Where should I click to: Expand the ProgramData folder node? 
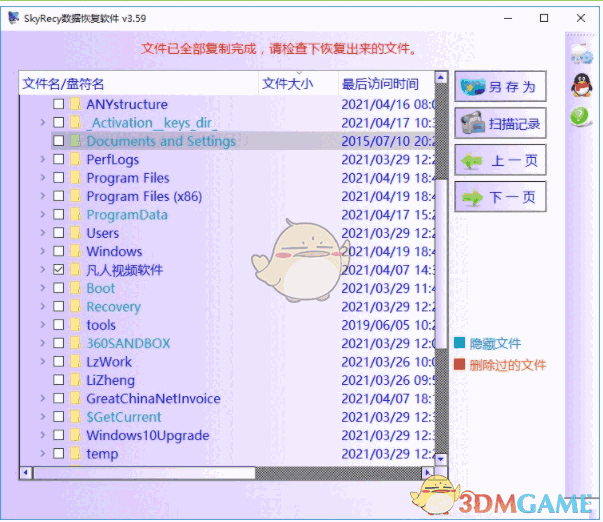coord(43,214)
